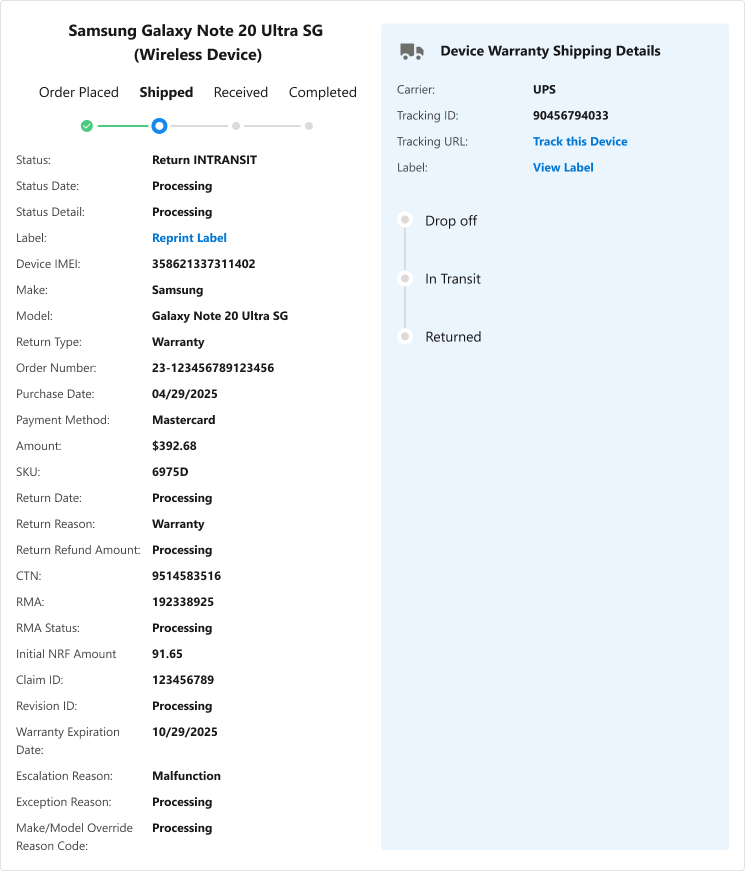Image resolution: width=745 pixels, height=871 pixels.
Task: Click the delivery truck icon
Action: point(412,52)
